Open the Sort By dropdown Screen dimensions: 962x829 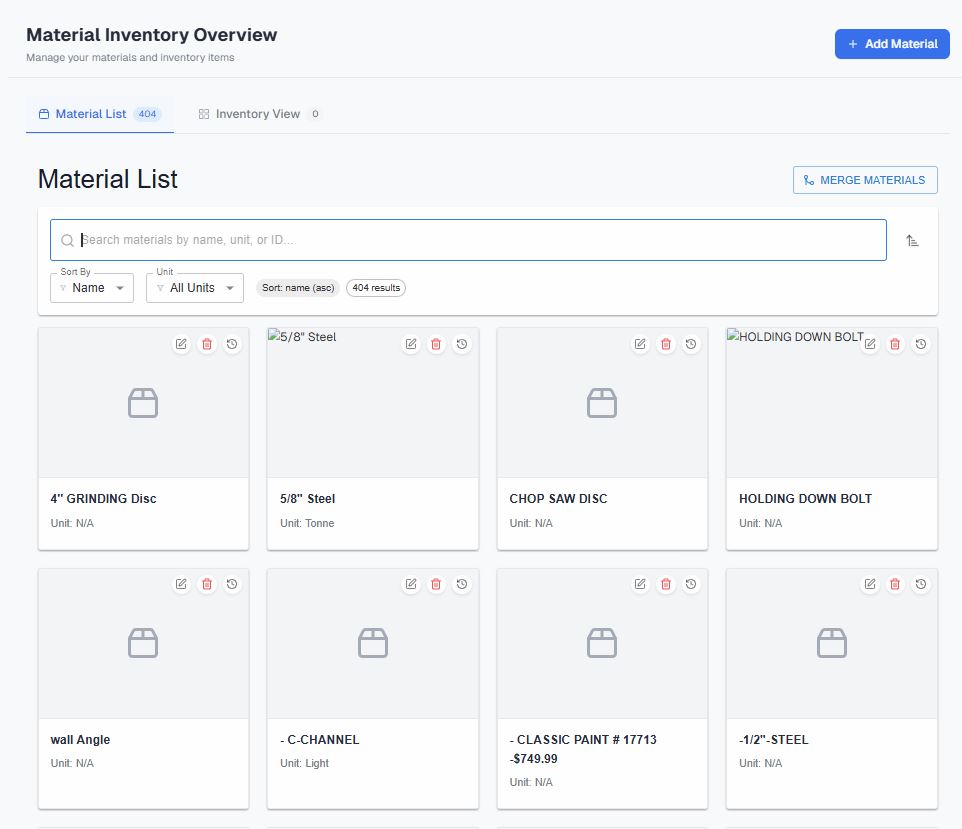(91, 288)
